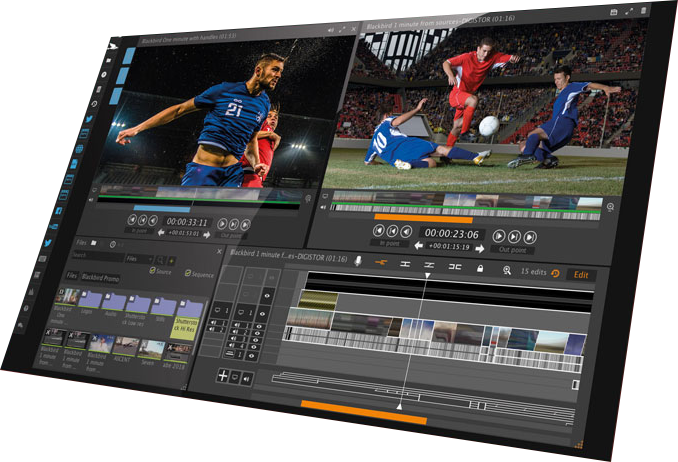Select the Files breadcrumb tab
The width and height of the screenshot is (678, 462).
coord(72,275)
